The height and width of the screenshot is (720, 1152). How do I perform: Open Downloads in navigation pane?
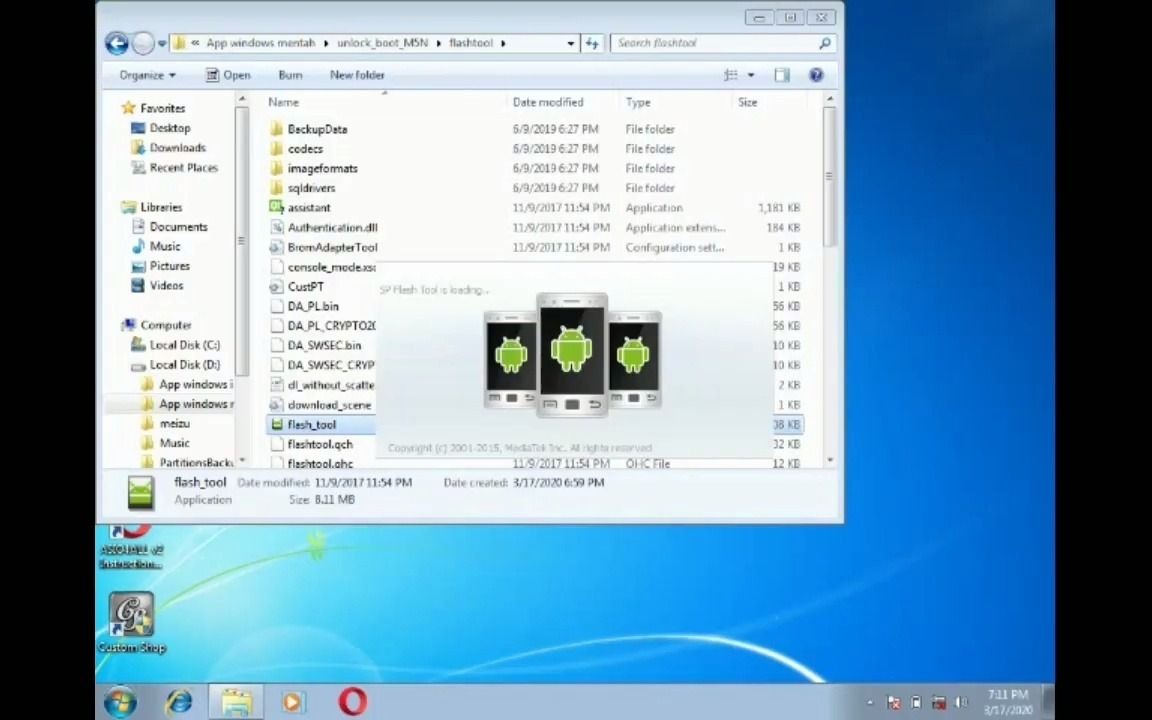(177, 148)
